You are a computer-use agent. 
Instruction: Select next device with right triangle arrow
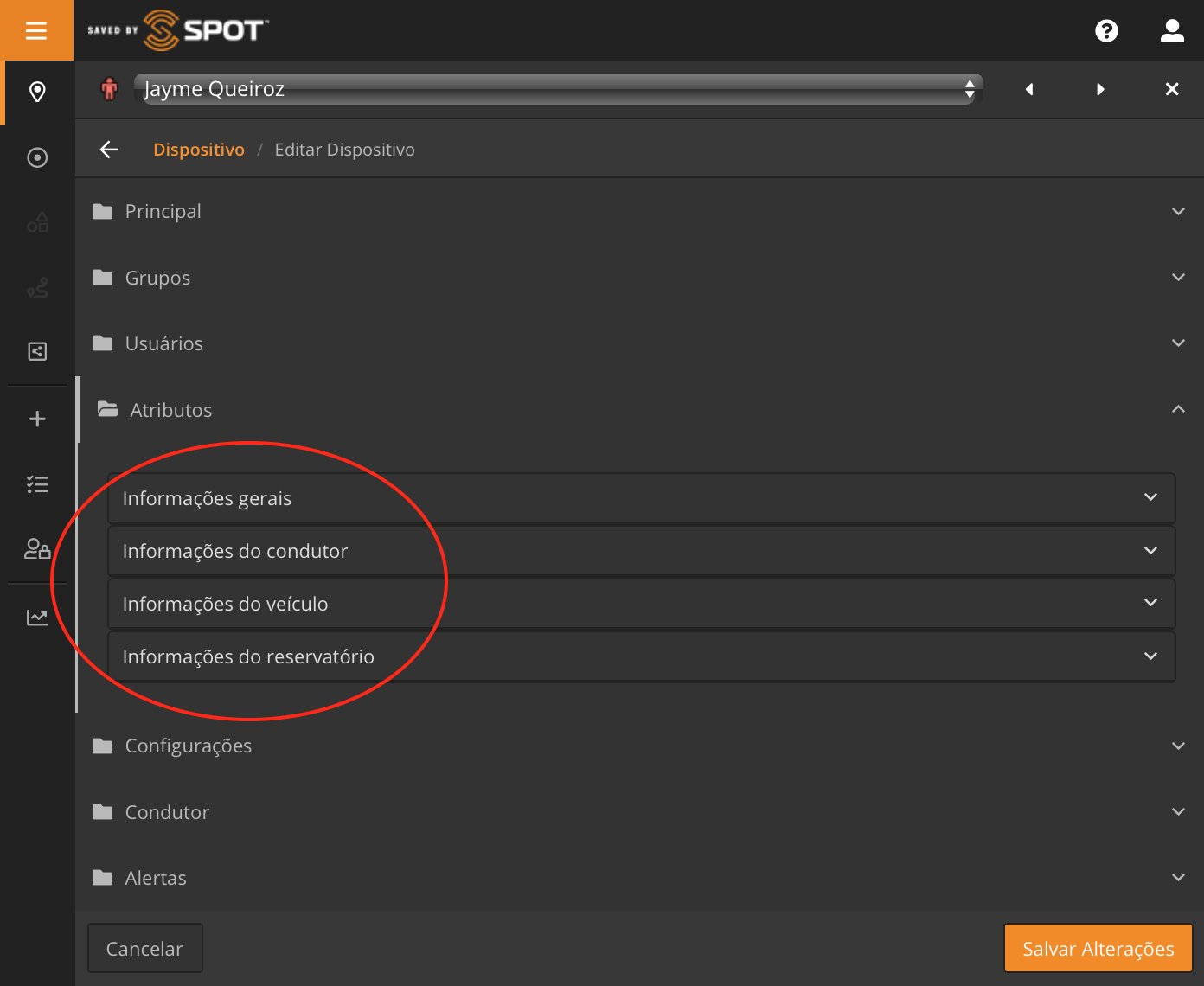tap(1100, 89)
